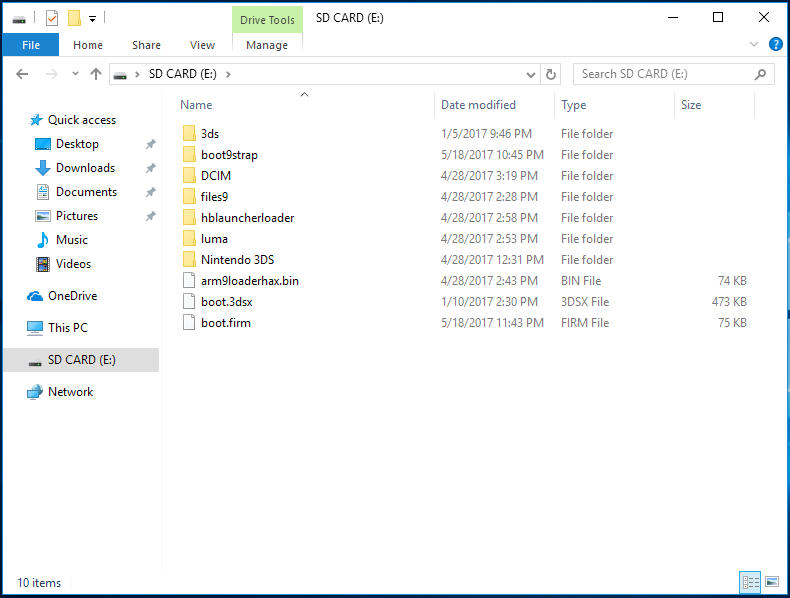Click the 10 items status text
The width and height of the screenshot is (790, 598).
pyautogui.click(x=39, y=583)
